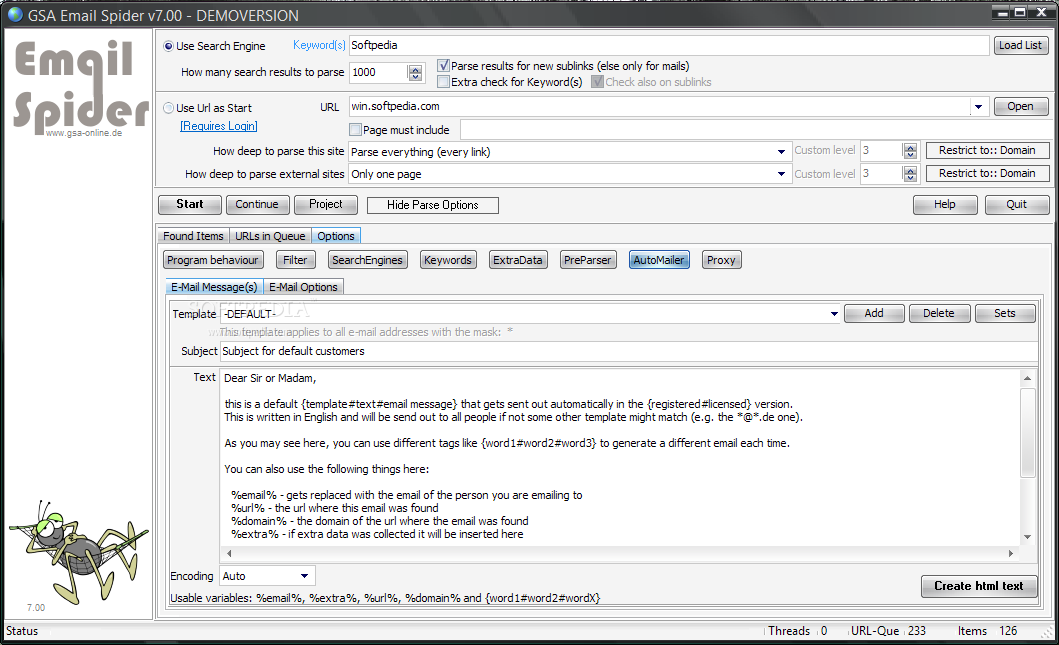Open Program behaviour options
1059x645 pixels.
[x=213, y=260]
